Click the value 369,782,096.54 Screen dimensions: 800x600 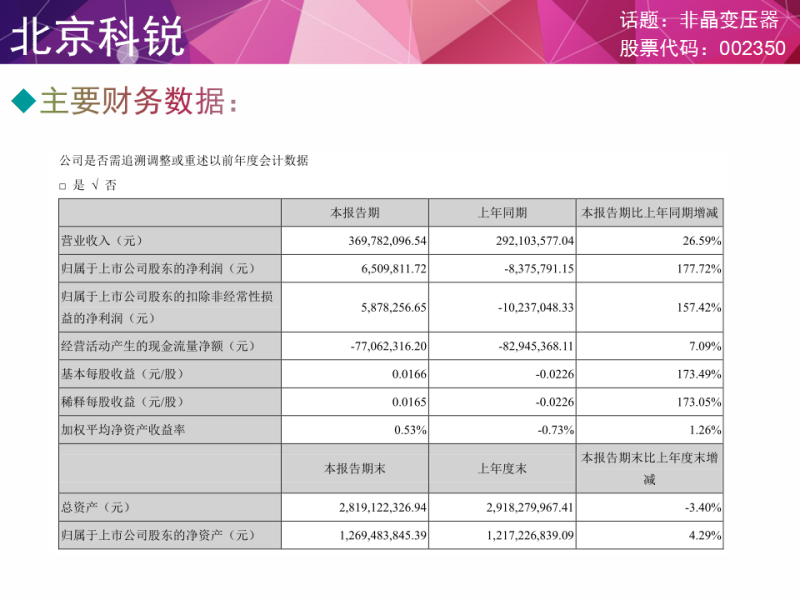click(x=387, y=241)
